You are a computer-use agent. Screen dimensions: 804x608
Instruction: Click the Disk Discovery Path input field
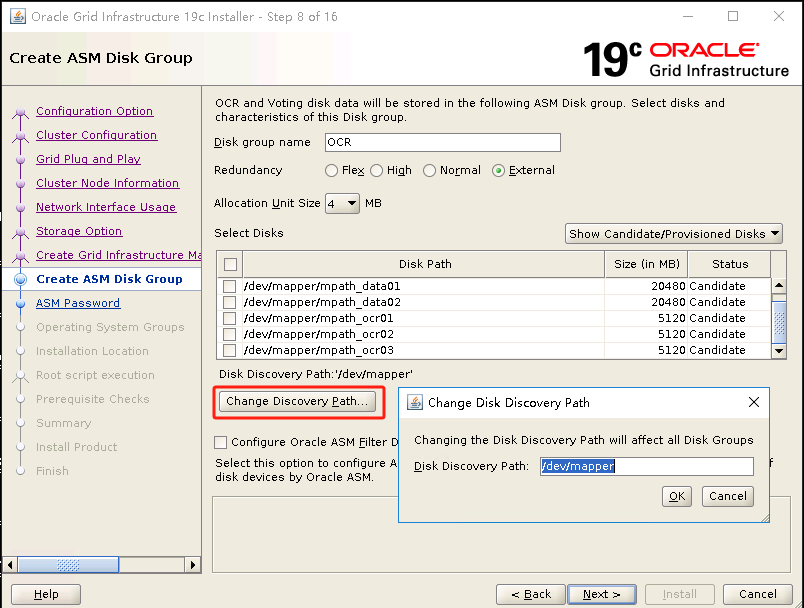point(647,466)
